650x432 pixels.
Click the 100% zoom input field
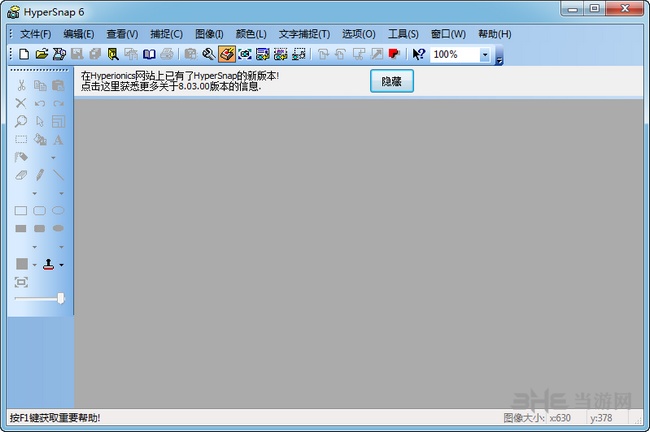(455, 55)
